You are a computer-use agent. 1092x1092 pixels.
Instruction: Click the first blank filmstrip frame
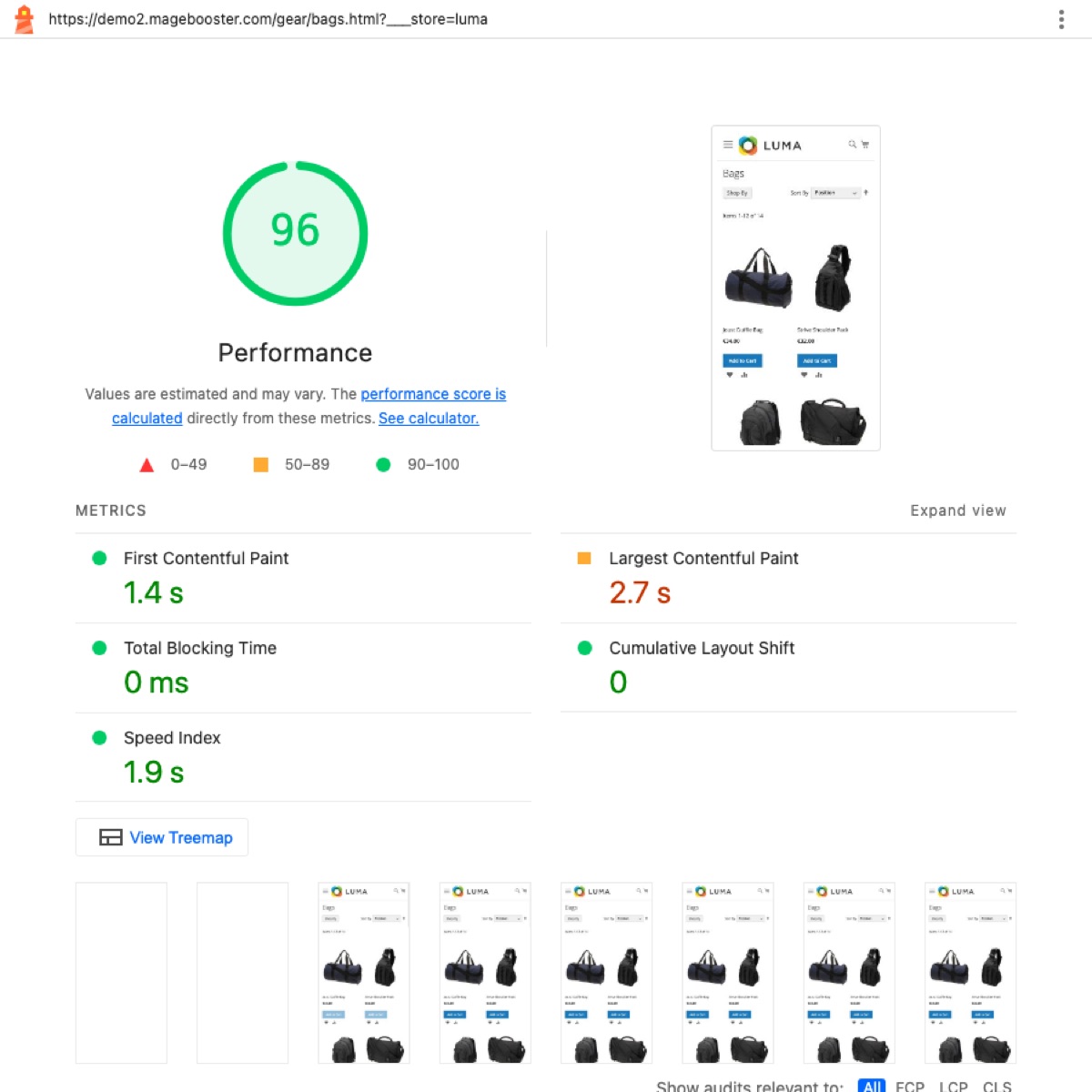pos(121,973)
